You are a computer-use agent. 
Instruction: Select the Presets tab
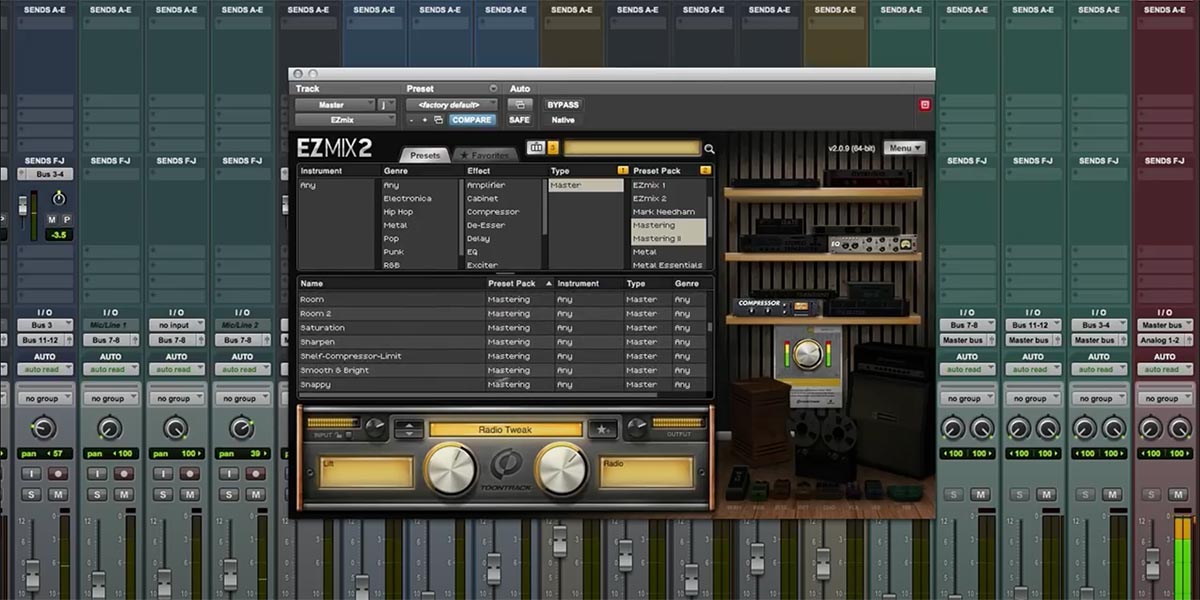click(424, 155)
